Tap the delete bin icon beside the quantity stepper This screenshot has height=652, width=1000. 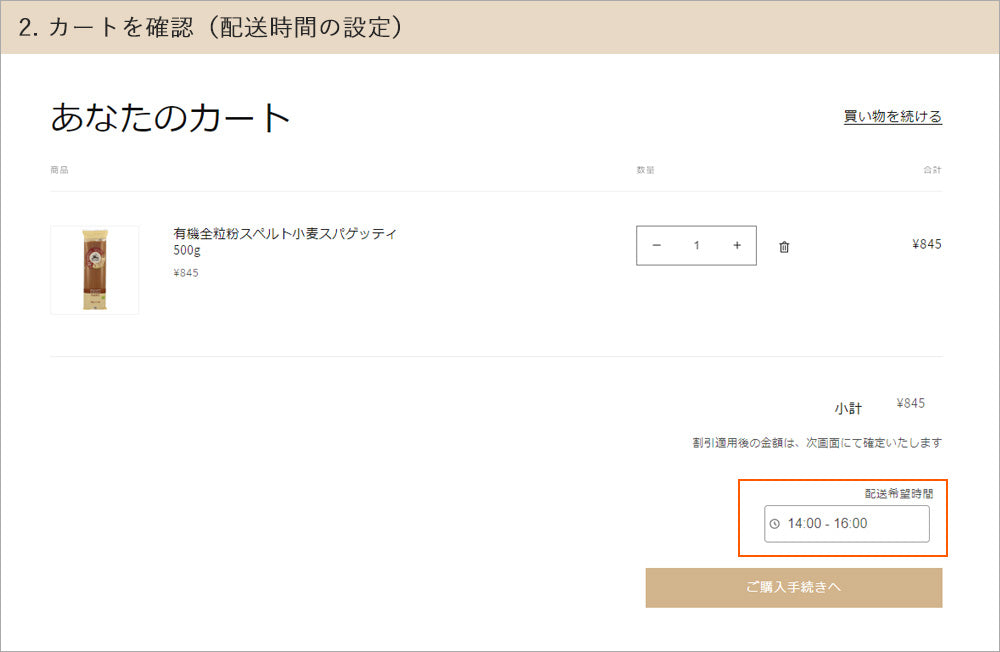coord(784,245)
